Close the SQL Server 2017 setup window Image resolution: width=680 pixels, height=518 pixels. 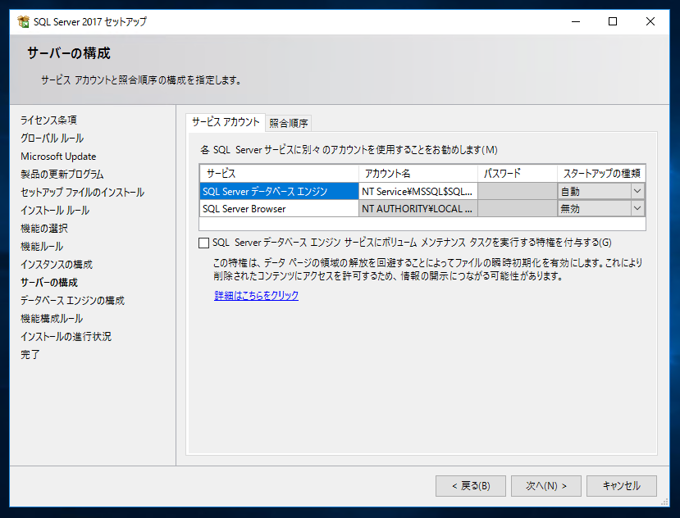[x=650, y=21]
